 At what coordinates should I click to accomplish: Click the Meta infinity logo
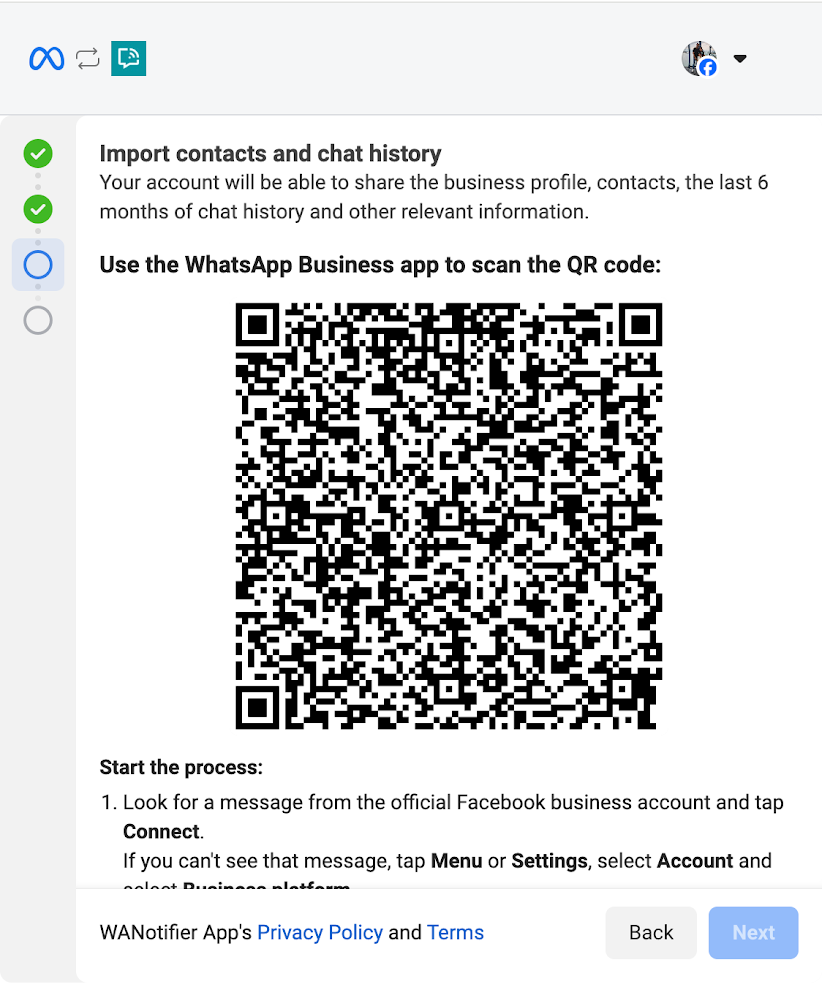click(47, 59)
